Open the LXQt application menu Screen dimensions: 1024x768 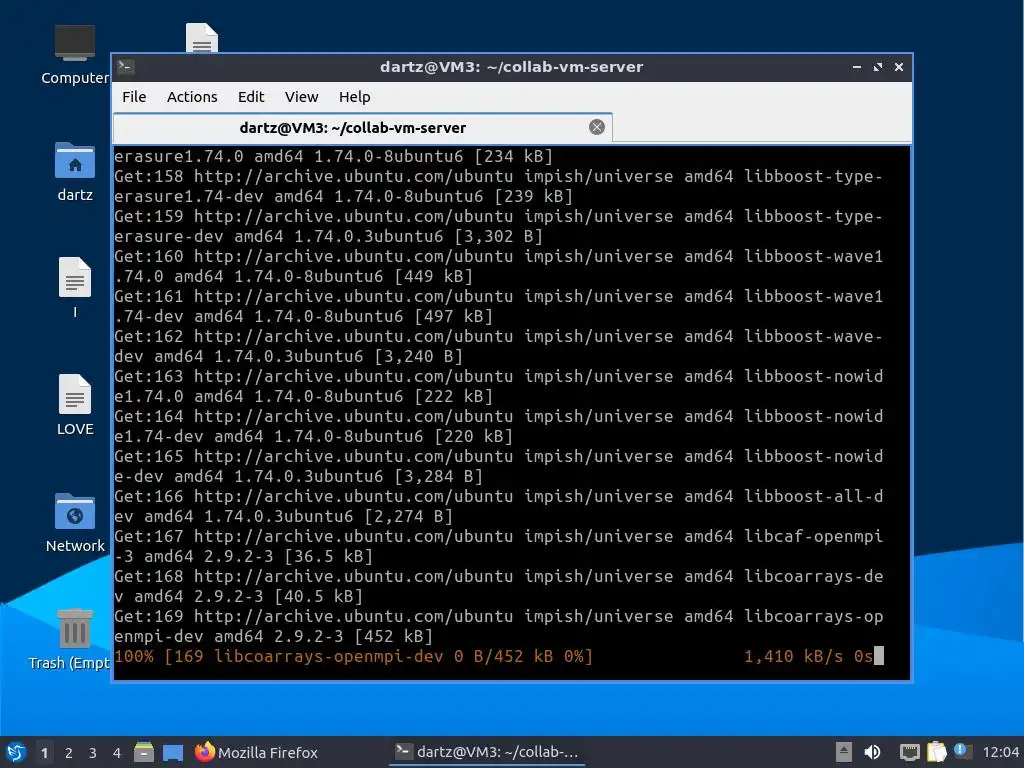(x=16, y=752)
